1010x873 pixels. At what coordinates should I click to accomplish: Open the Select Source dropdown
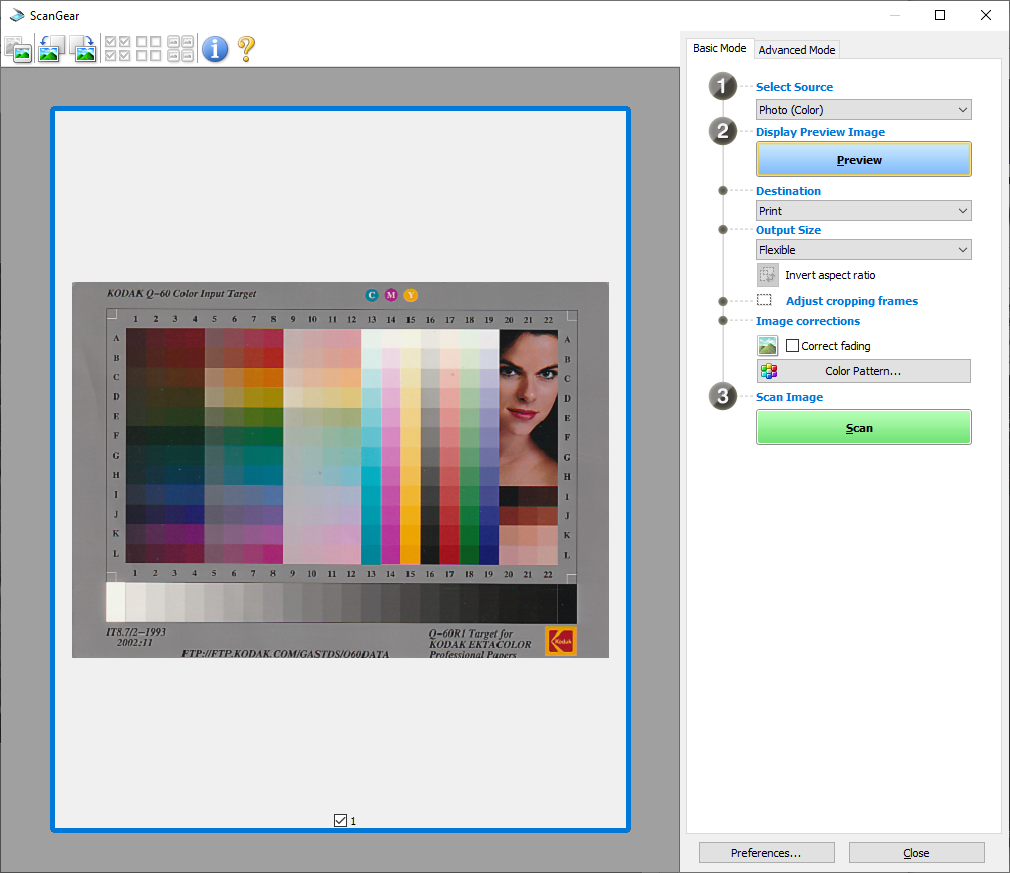click(863, 110)
